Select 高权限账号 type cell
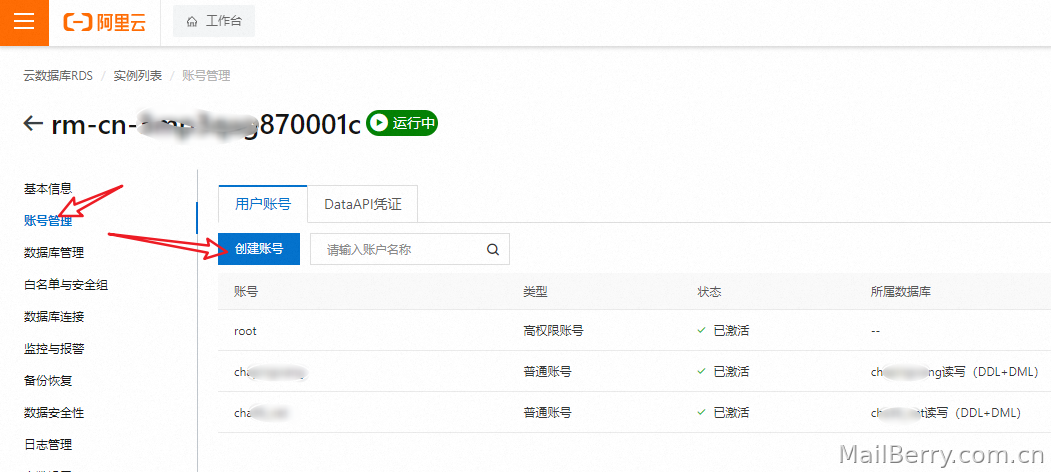This screenshot has width=1051, height=472. click(x=553, y=331)
